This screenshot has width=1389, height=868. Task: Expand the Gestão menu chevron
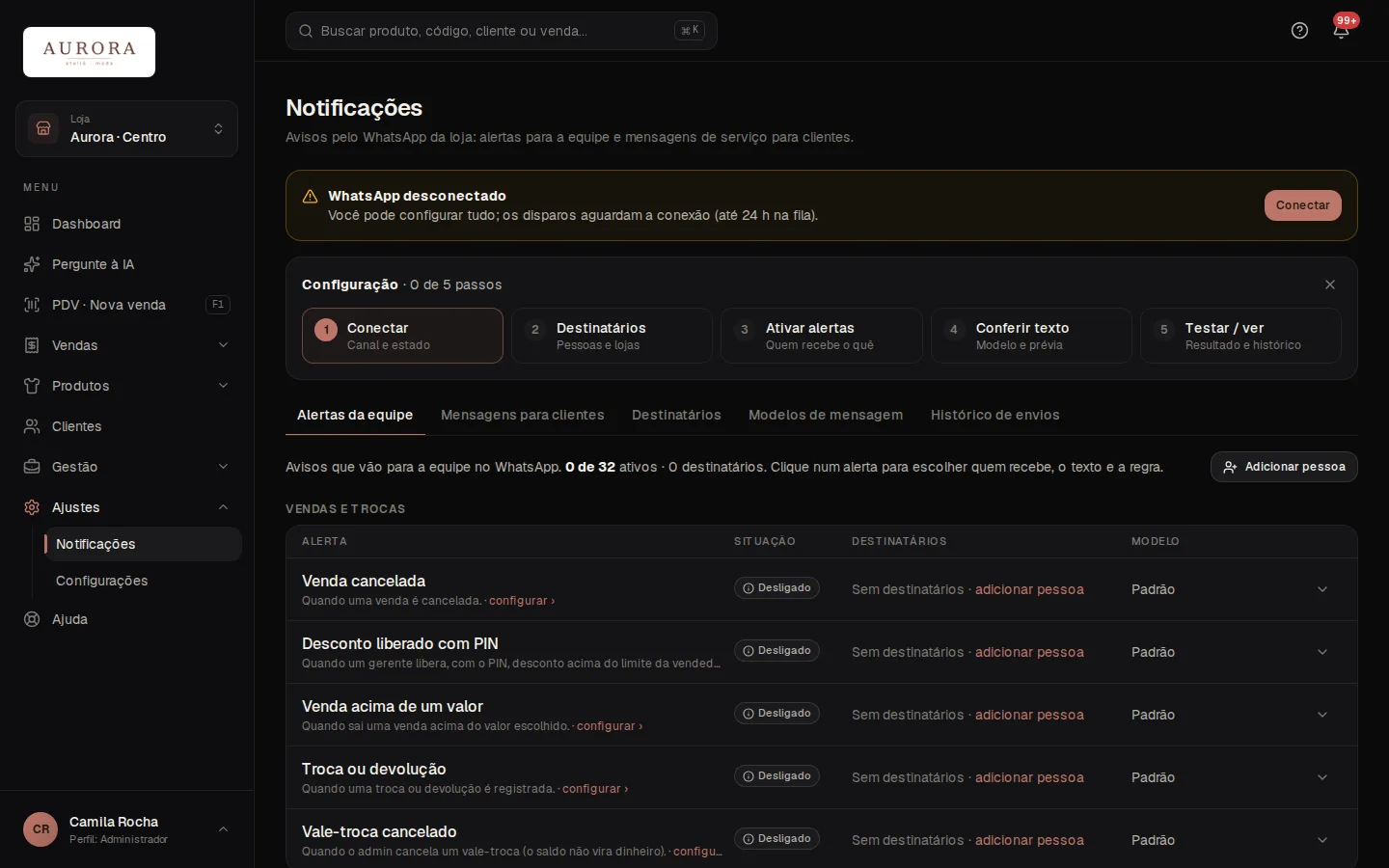223,467
